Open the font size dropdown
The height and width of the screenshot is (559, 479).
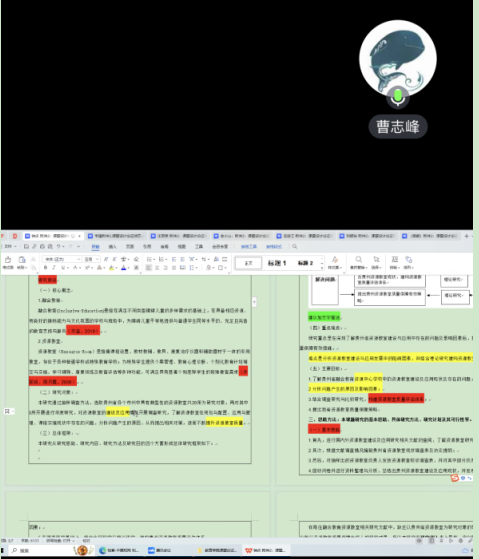pyautogui.click(x=92, y=259)
